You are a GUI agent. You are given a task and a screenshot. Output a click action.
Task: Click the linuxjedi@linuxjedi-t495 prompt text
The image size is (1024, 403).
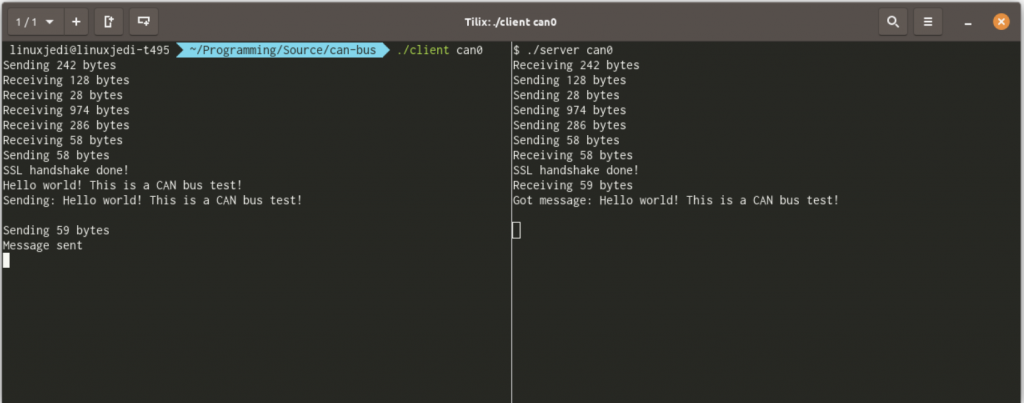(x=89, y=50)
